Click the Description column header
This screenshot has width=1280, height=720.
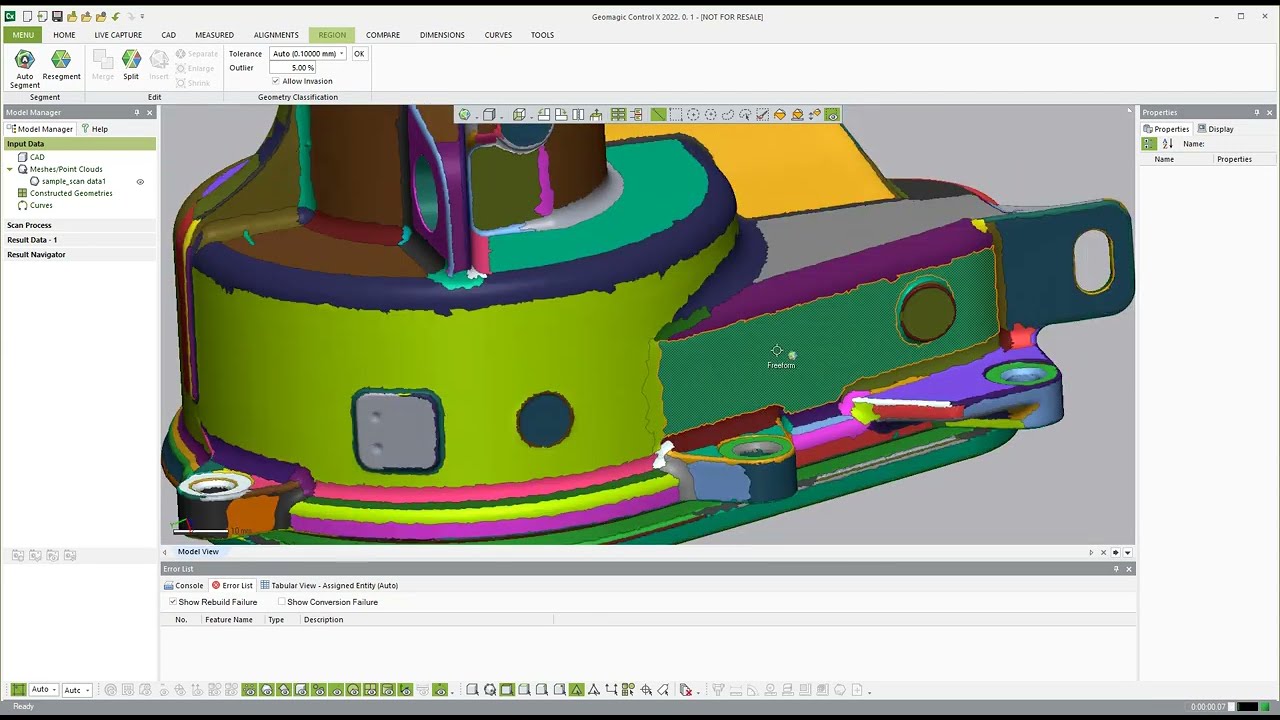pos(323,620)
